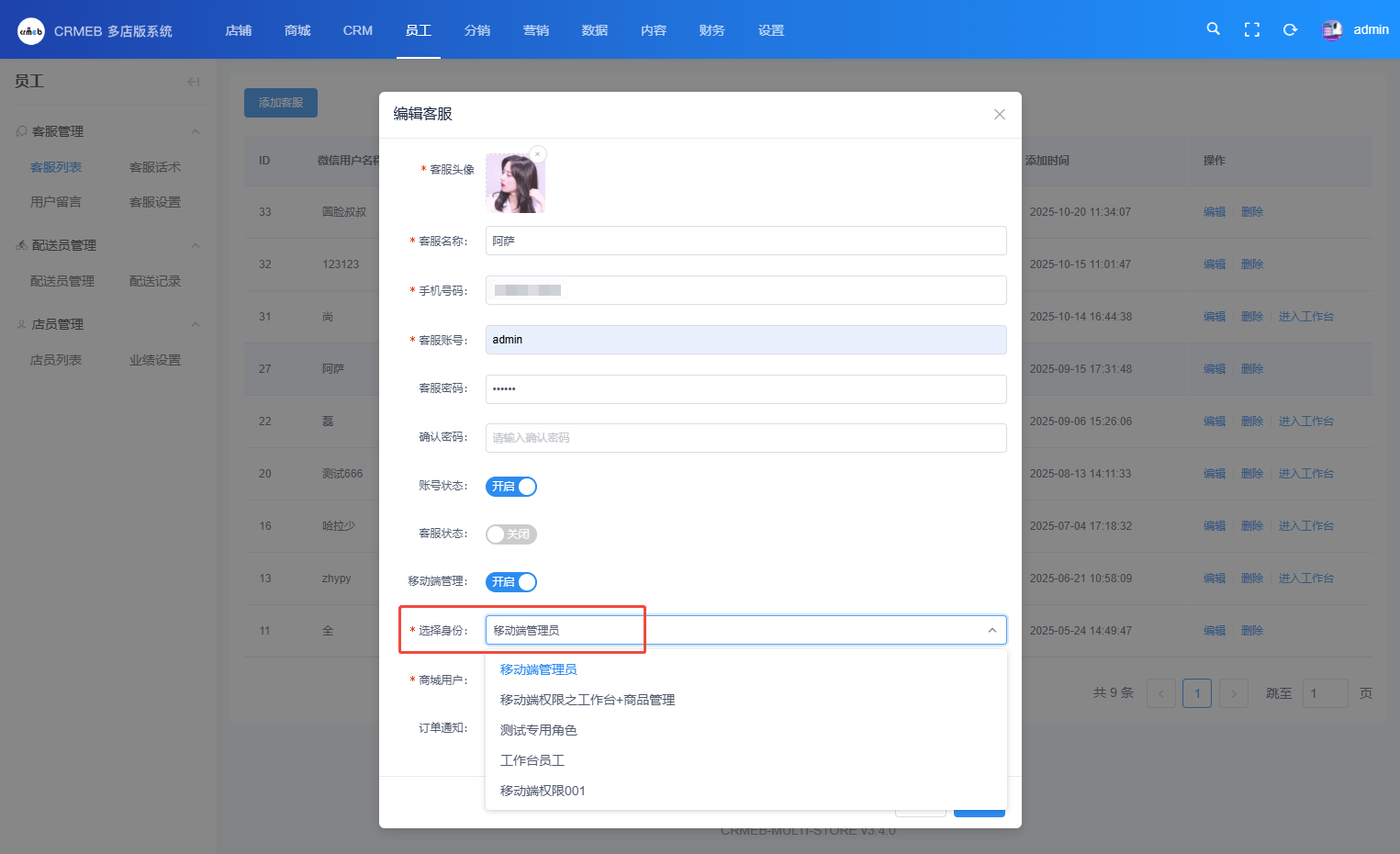
Task: Go to 客服话术 in sidebar
Action: [x=155, y=167]
